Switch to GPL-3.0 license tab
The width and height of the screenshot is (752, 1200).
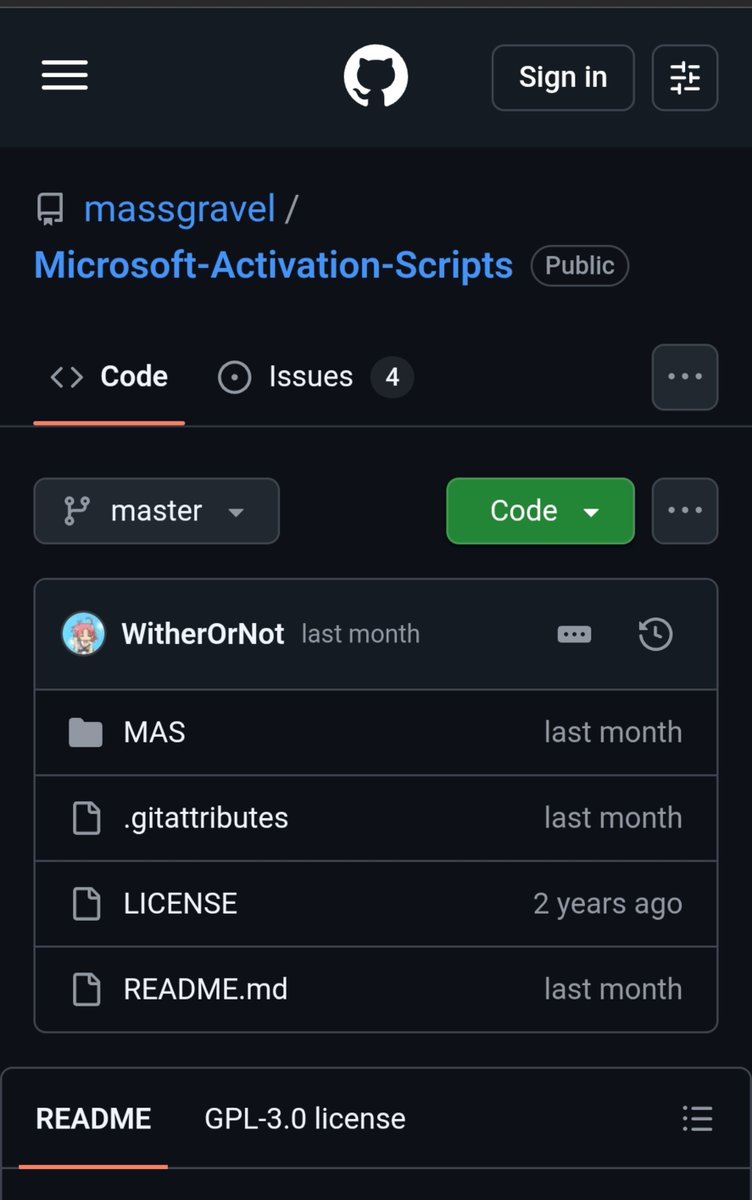tap(305, 1118)
